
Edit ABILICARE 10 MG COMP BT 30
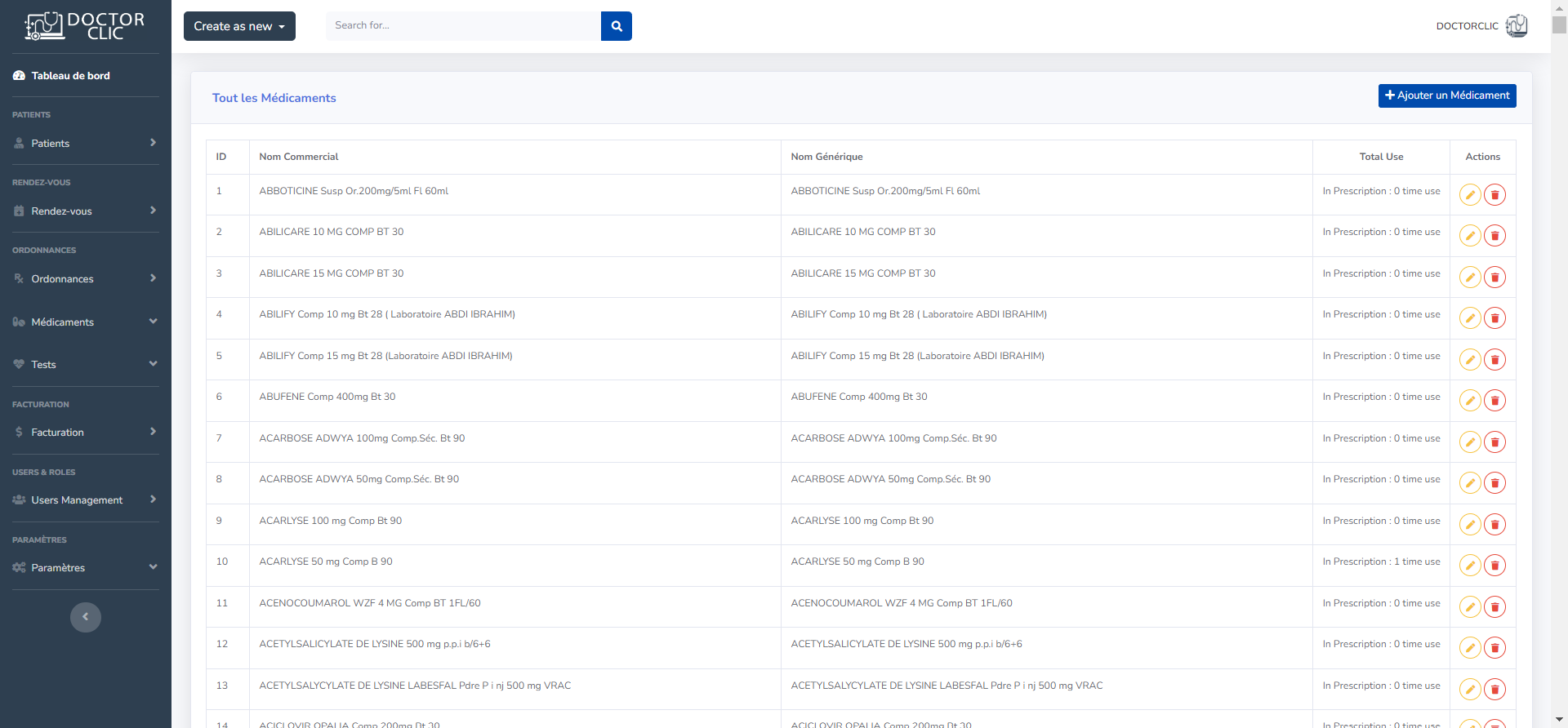coord(1470,236)
